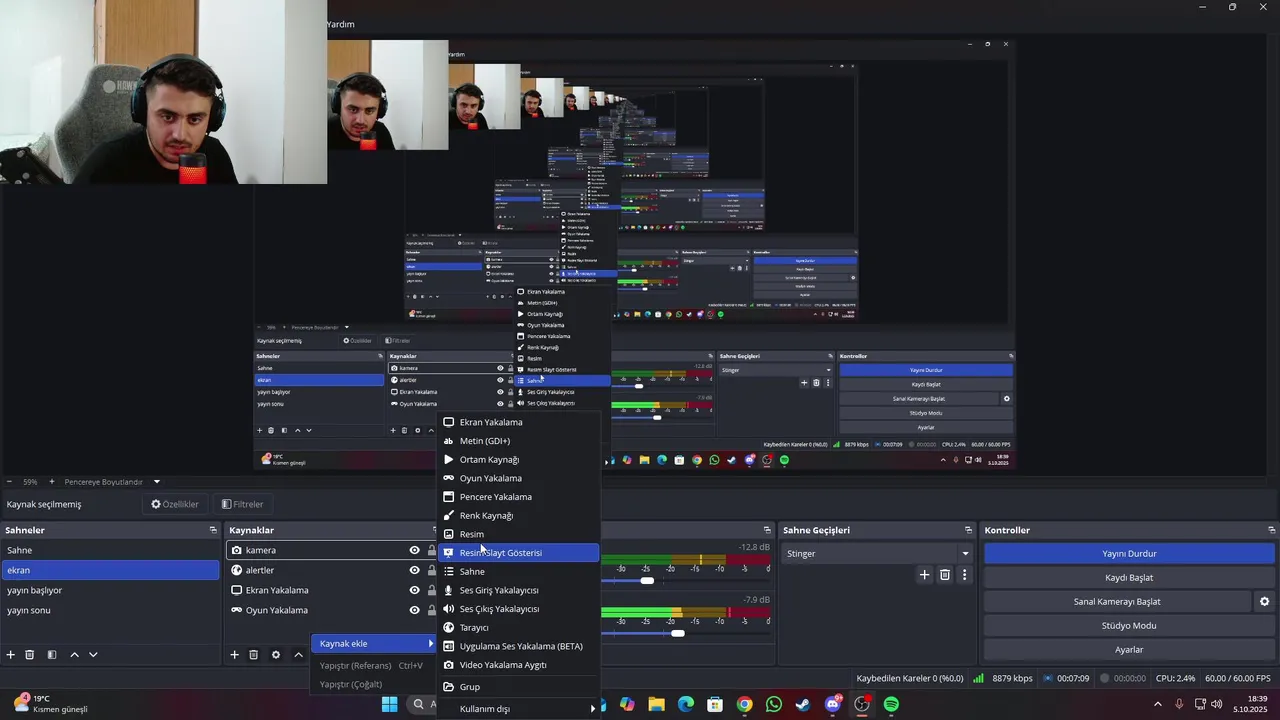
Task: Open Discord from the taskbar
Action: [x=833, y=705]
